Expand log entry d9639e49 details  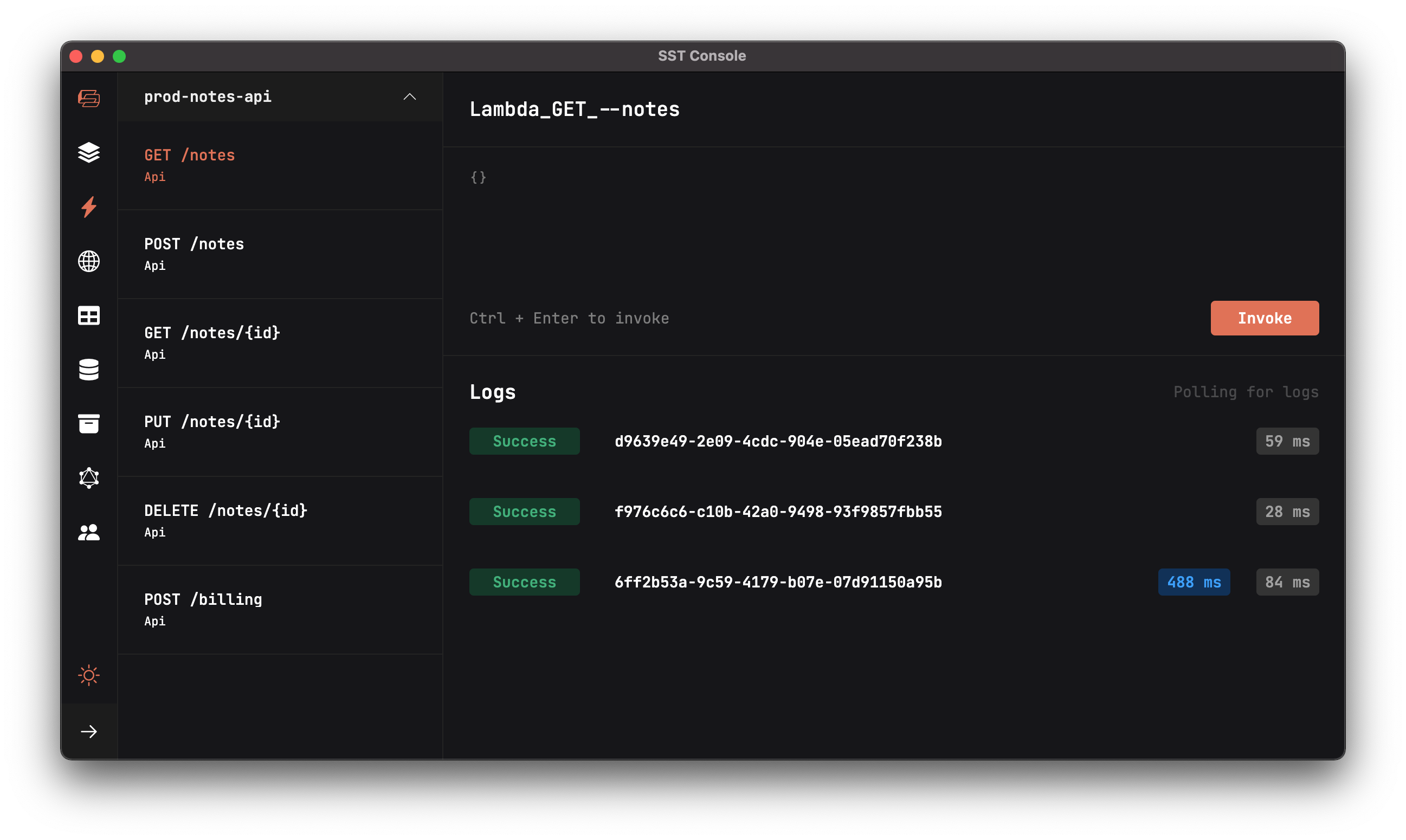coord(778,442)
